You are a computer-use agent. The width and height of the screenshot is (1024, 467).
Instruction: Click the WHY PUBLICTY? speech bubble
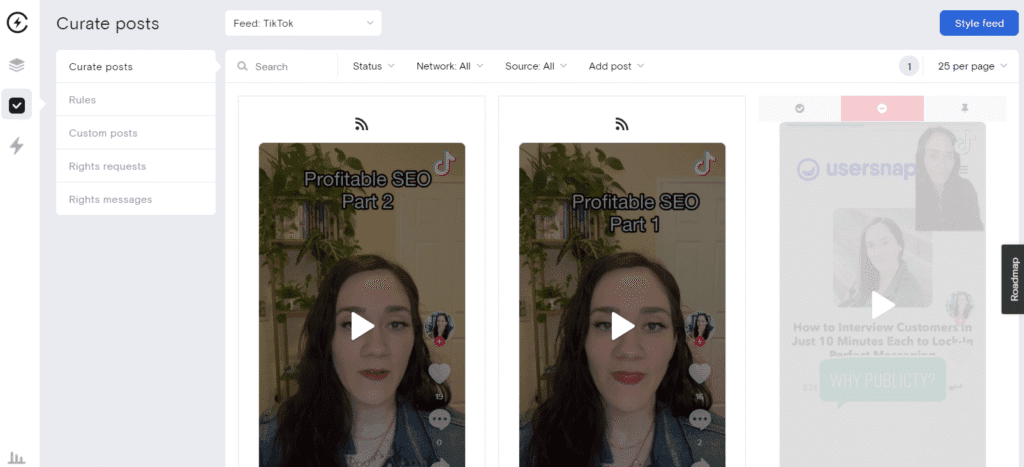tap(882, 382)
